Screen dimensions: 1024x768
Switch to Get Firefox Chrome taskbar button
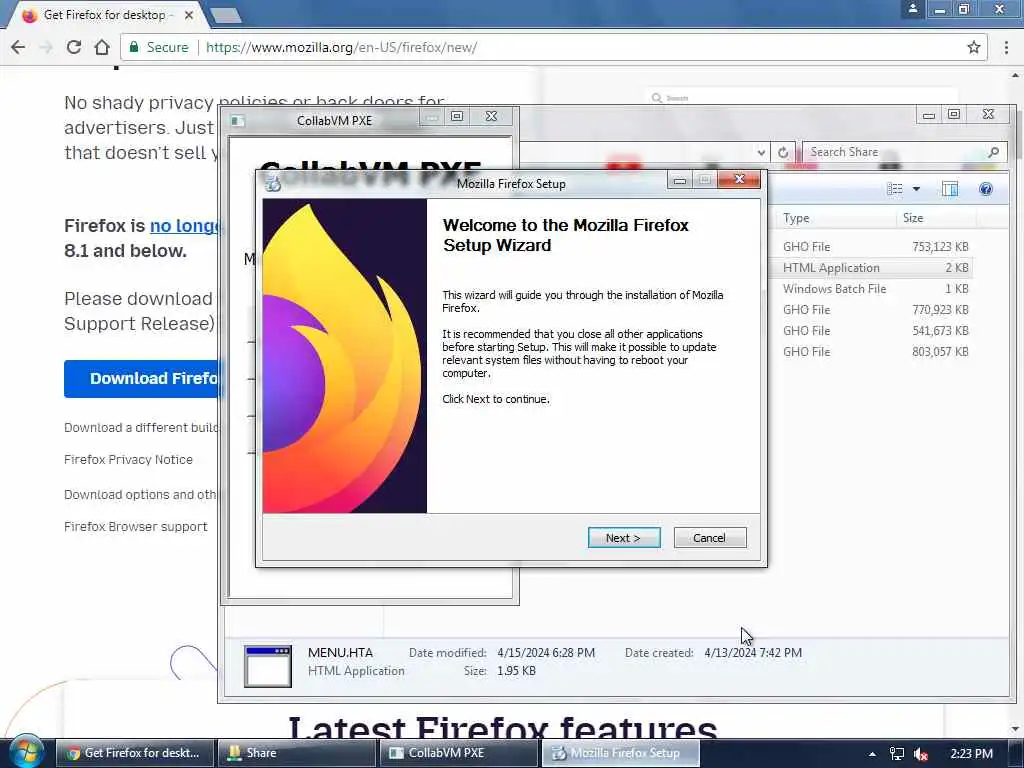tap(135, 753)
